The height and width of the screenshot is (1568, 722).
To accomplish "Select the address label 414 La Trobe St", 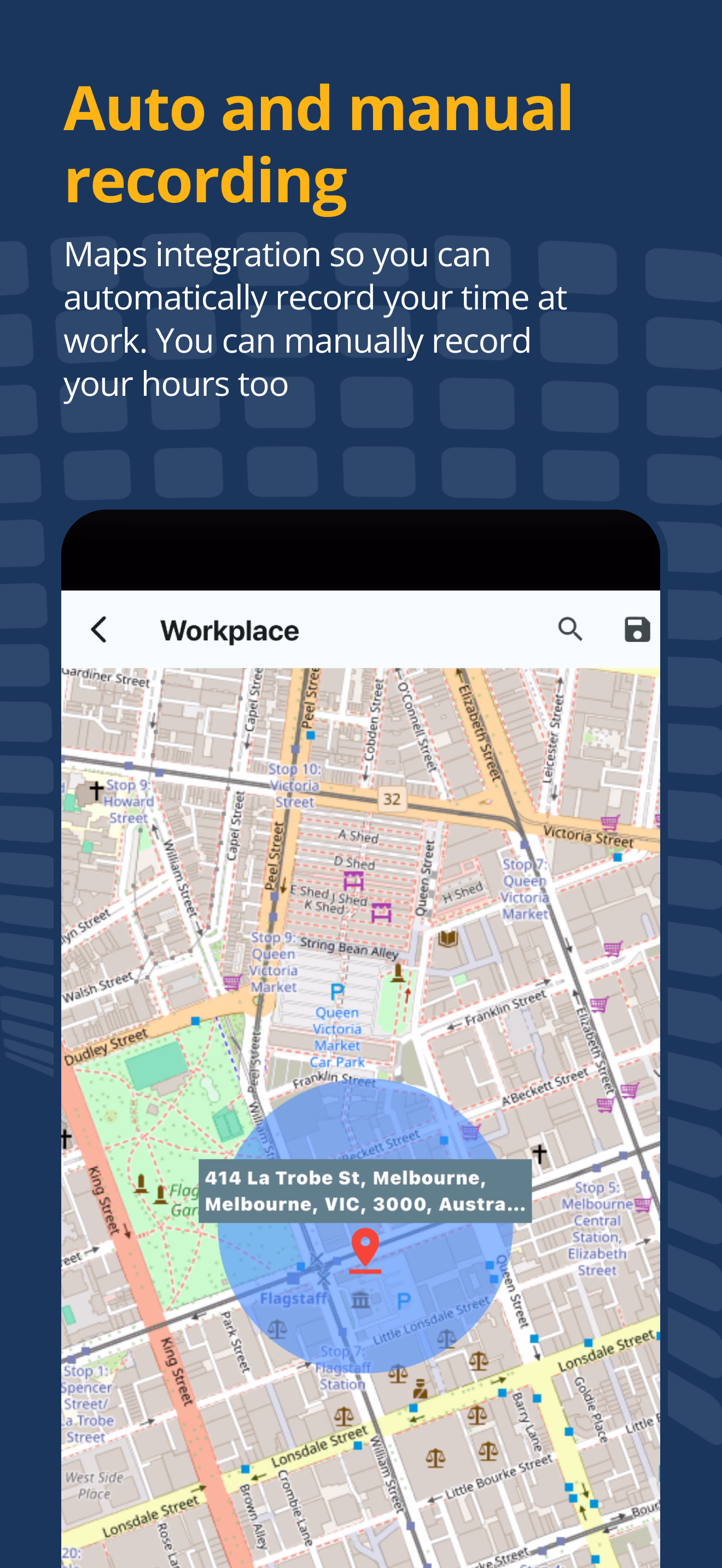I will point(365,1191).
